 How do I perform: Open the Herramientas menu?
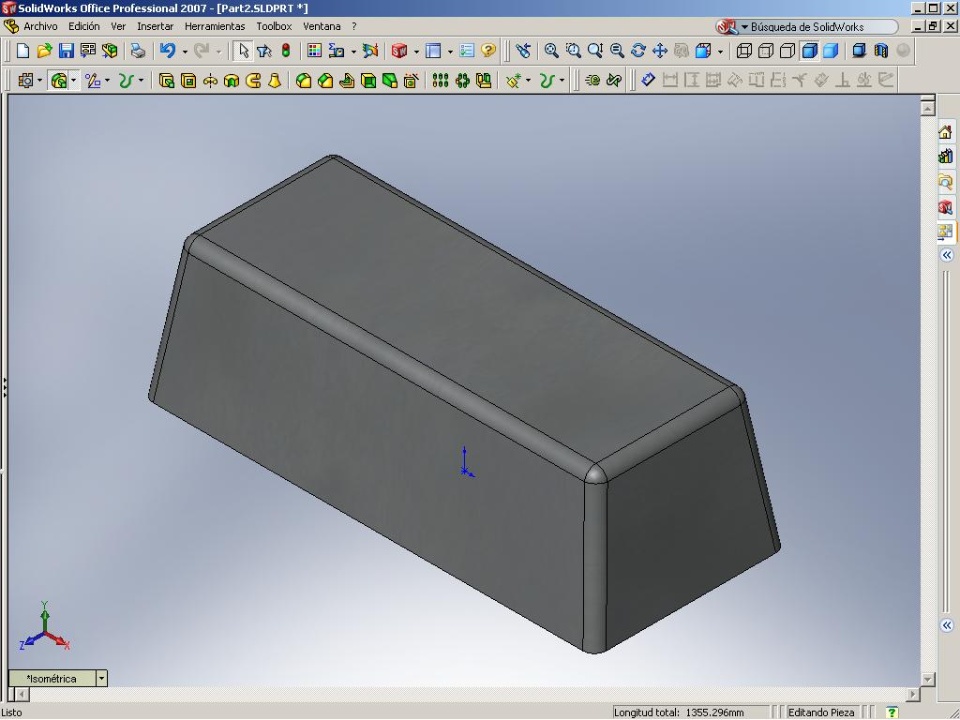click(214, 26)
